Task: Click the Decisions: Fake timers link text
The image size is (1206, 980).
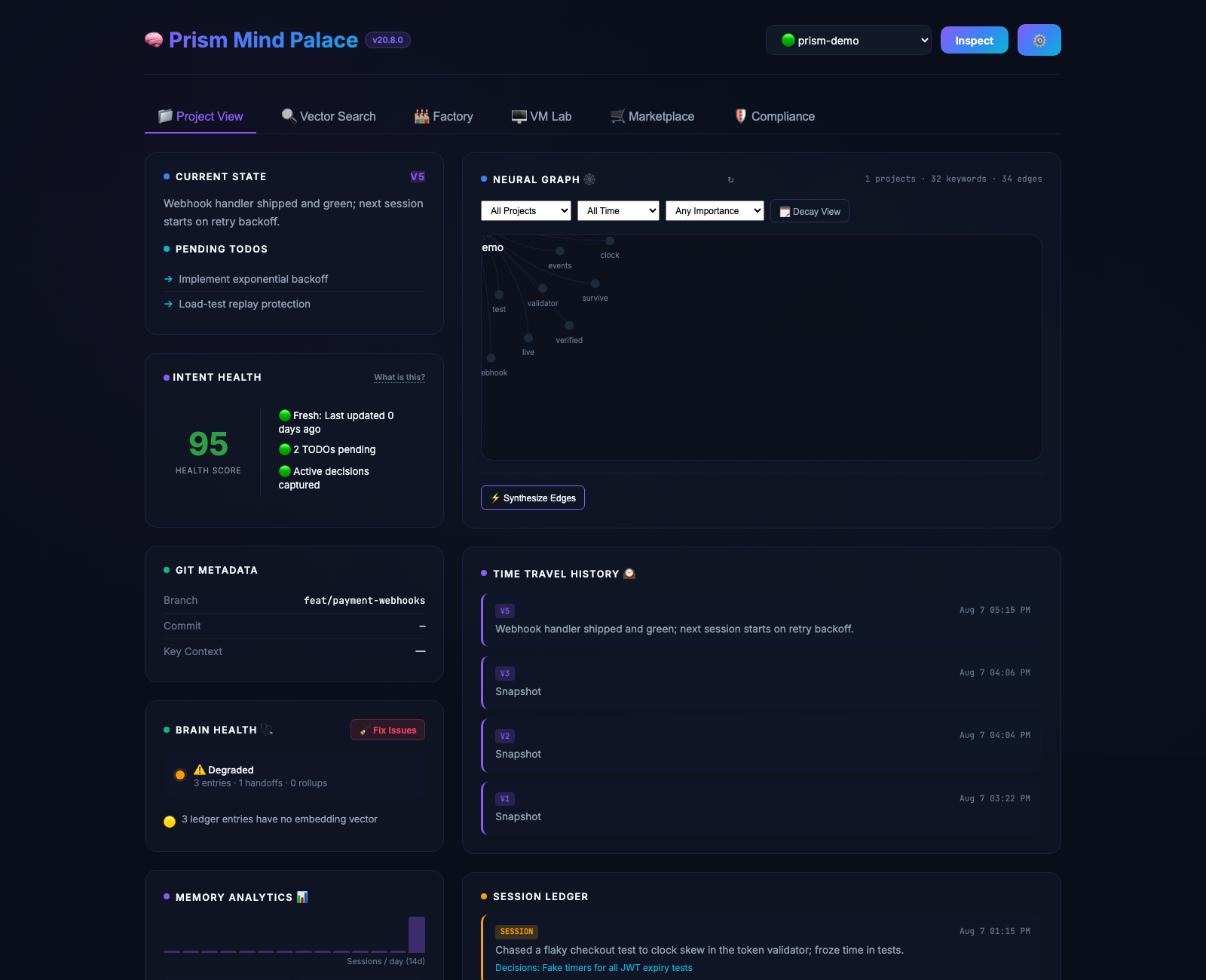Action: (593, 968)
